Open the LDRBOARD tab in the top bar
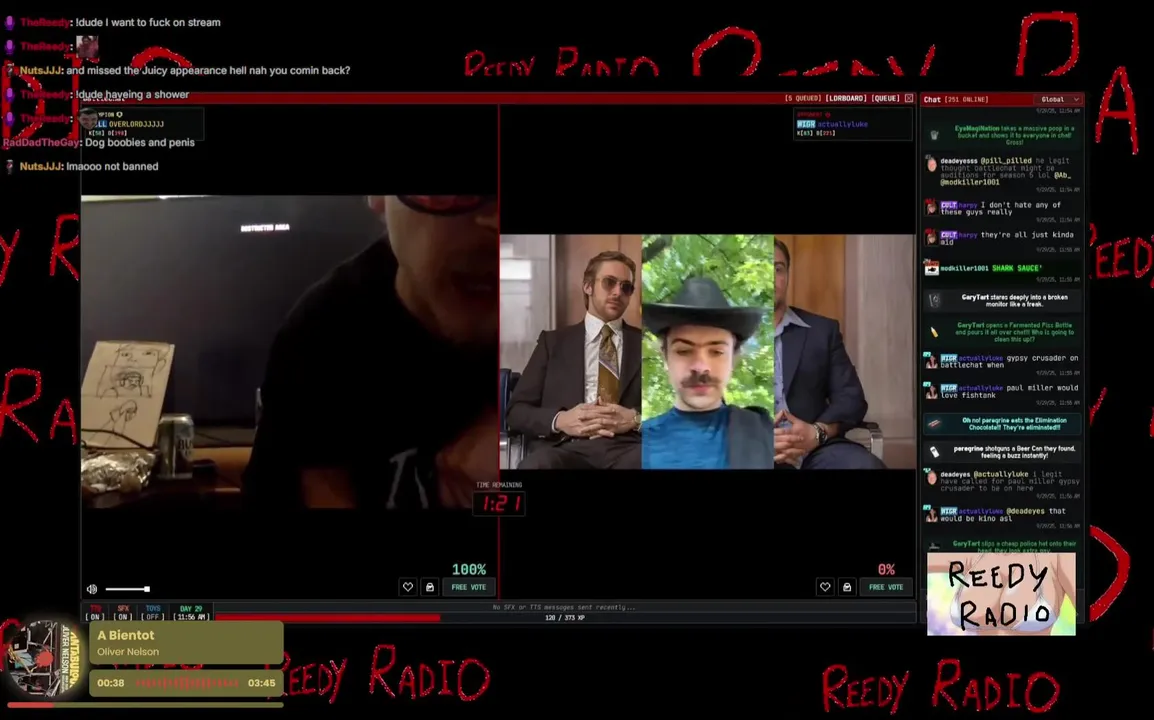The height and width of the screenshot is (720, 1154). pos(845,98)
